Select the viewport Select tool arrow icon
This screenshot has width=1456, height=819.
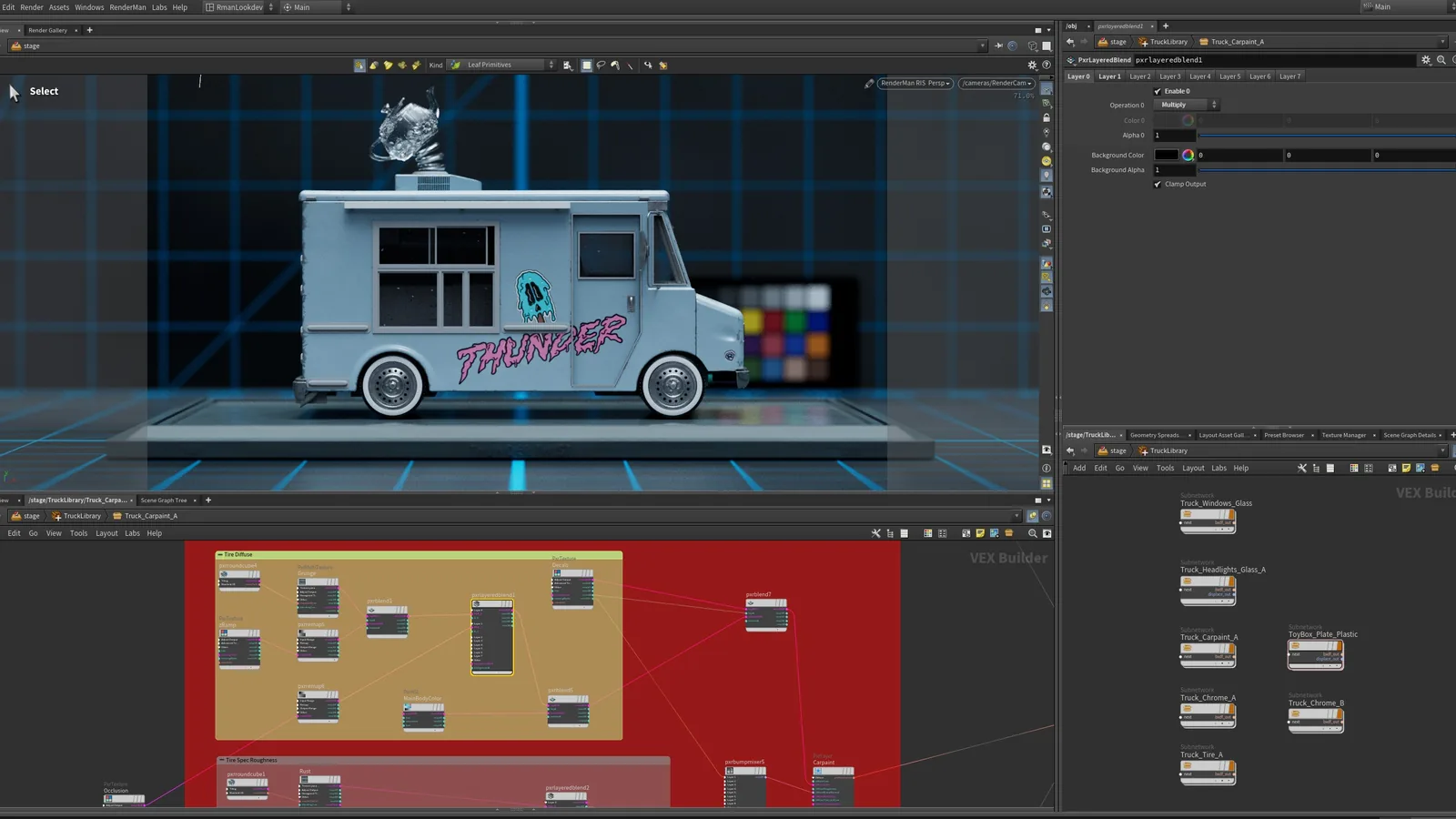click(14, 93)
